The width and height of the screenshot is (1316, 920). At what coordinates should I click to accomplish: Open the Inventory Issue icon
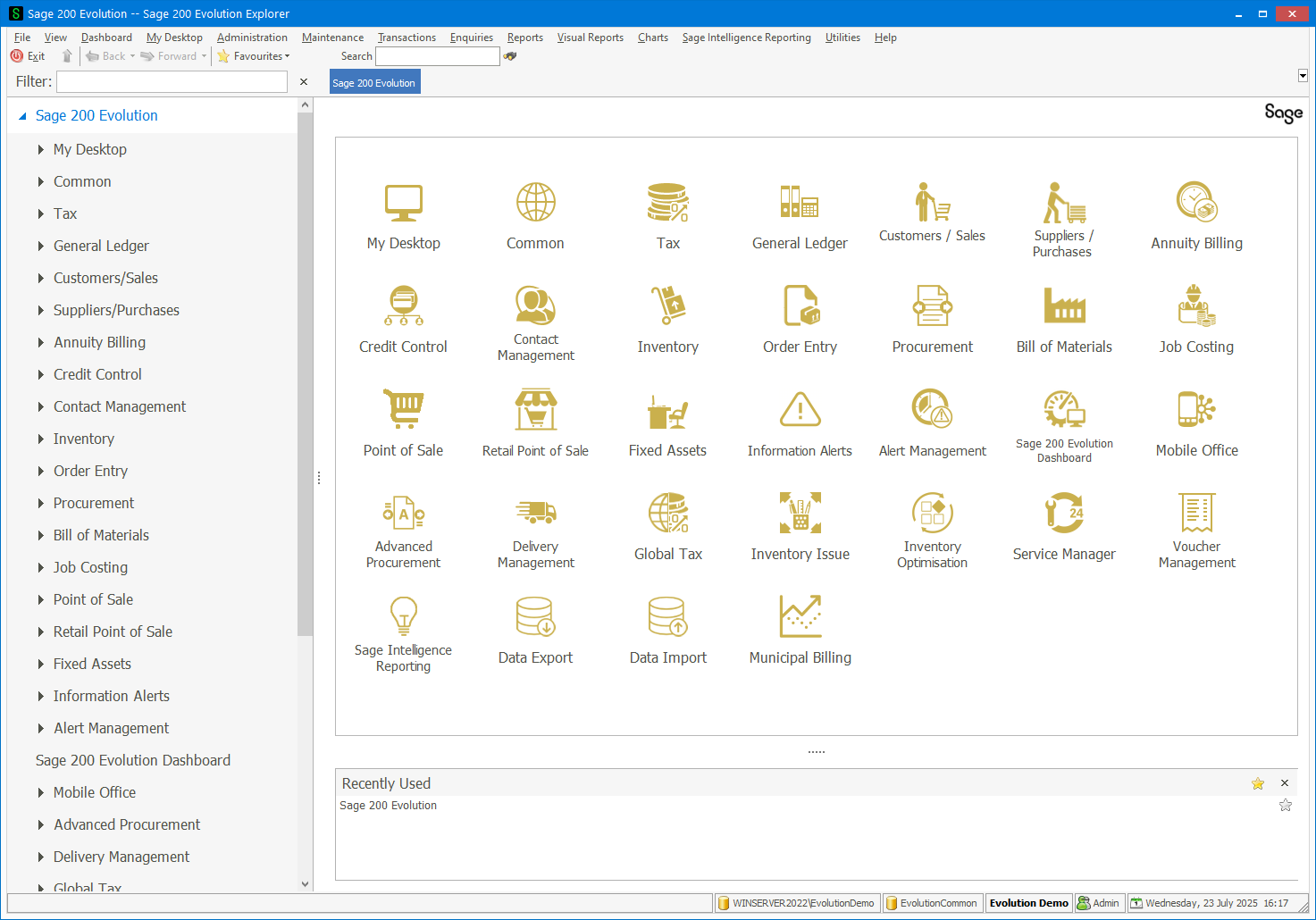pyautogui.click(x=800, y=514)
